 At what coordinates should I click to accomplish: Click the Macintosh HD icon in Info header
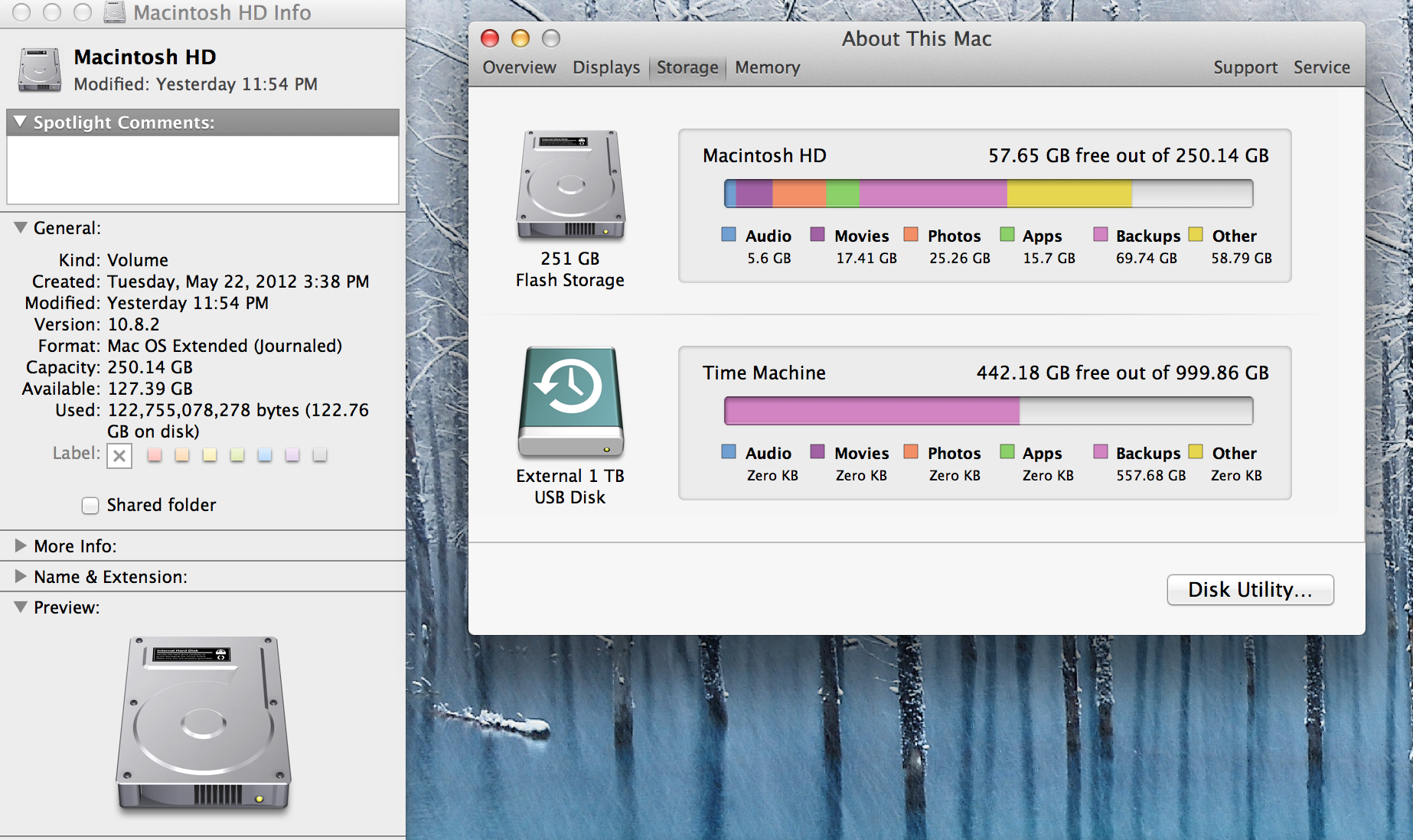coord(40,70)
